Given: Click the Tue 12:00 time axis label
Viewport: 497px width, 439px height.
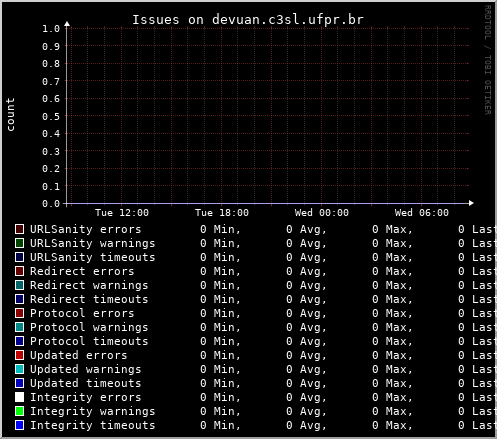Looking at the screenshot, I should (x=122, y=213).
